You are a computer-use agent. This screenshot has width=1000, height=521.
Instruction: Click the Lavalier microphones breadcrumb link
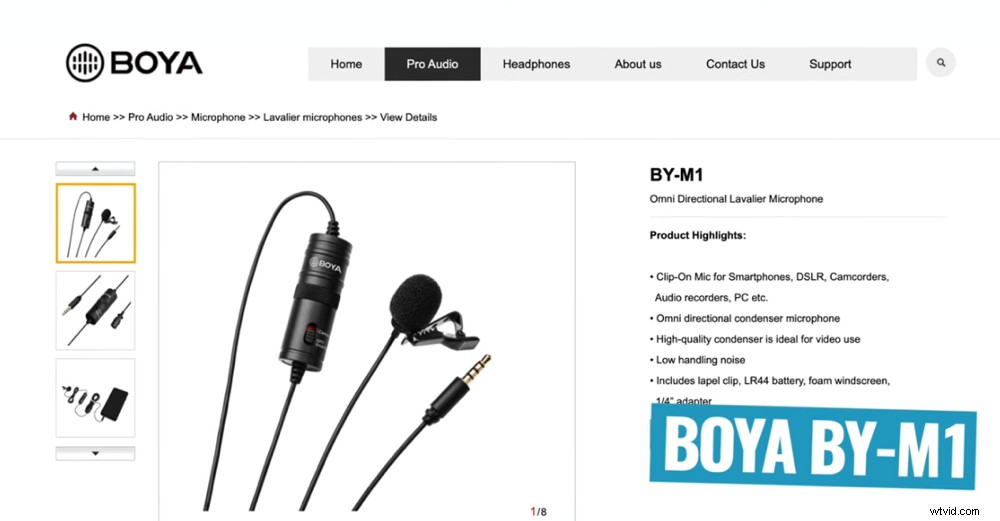pyautogui.click(x=312, y=117)
